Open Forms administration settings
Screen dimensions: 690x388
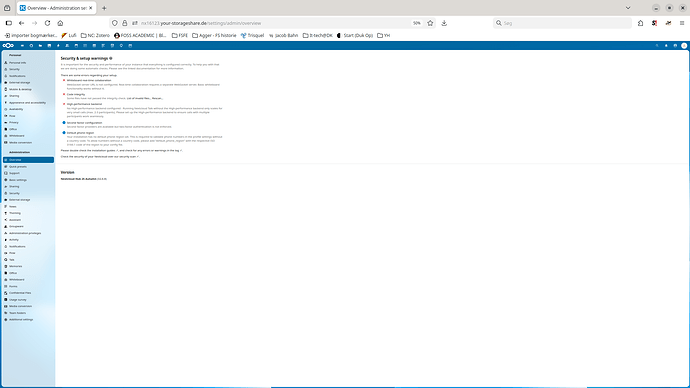click(x=28, y=286)
